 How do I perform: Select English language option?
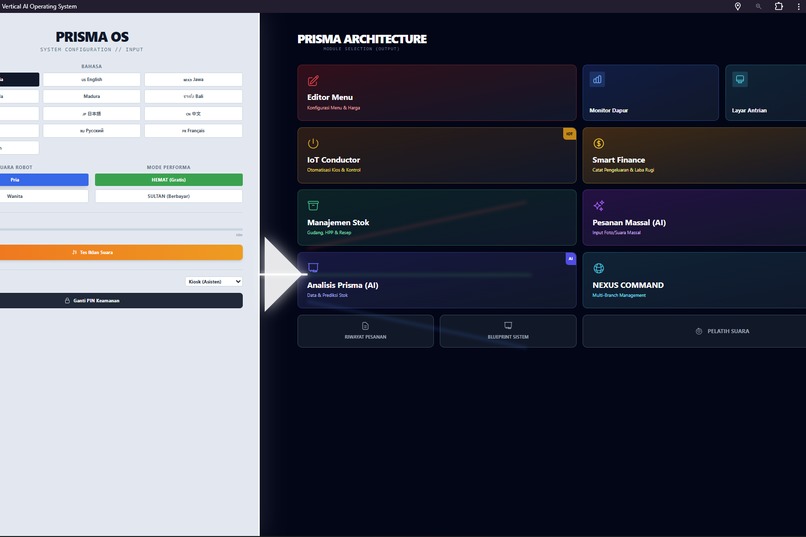coord(91,80)
